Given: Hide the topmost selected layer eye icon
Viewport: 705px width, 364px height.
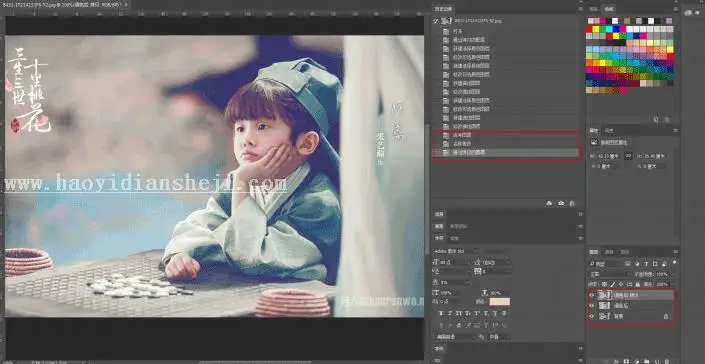Looking at the screenshot, I should [x=591, y=295].
